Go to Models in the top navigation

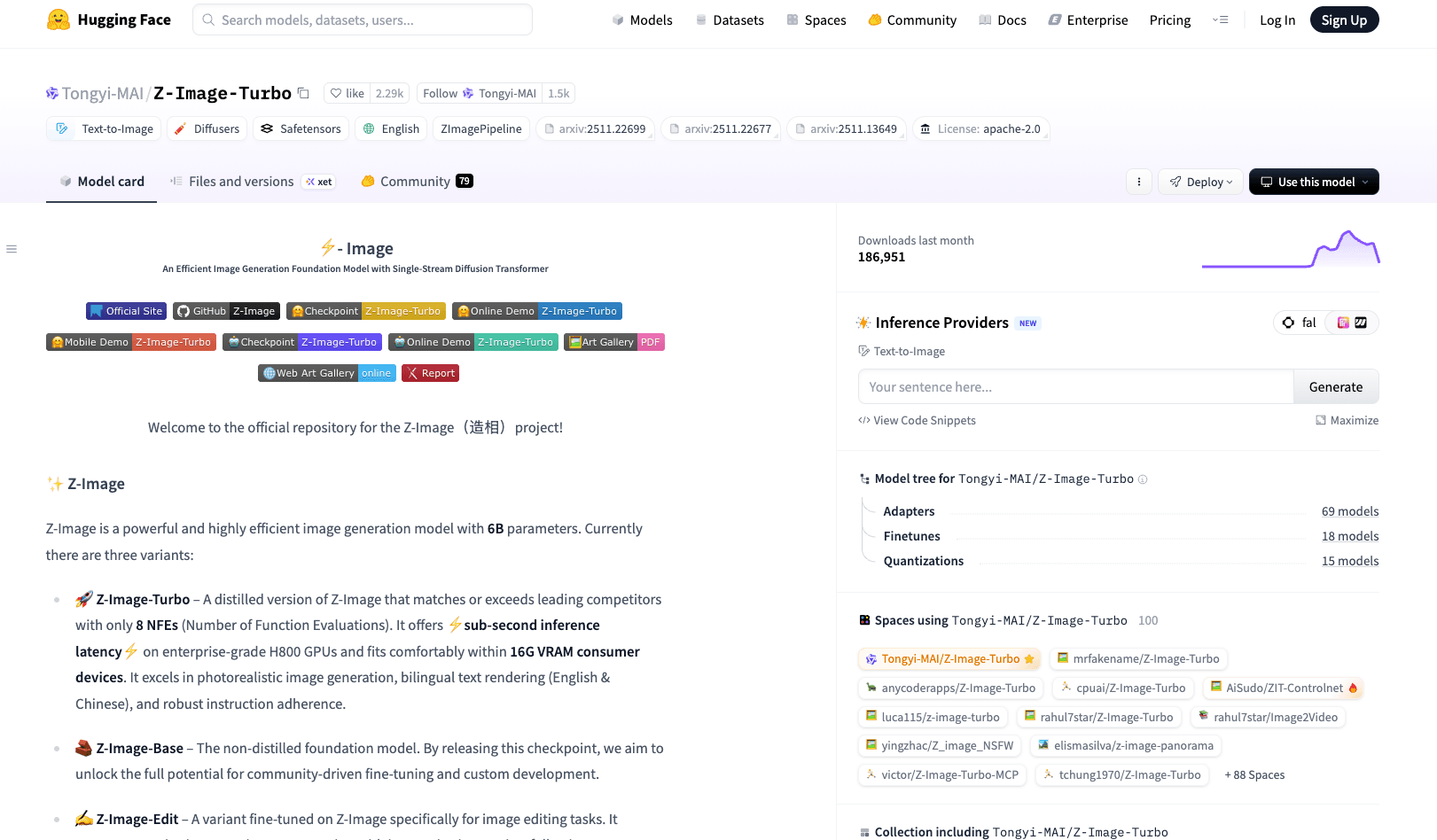[642, 19]
